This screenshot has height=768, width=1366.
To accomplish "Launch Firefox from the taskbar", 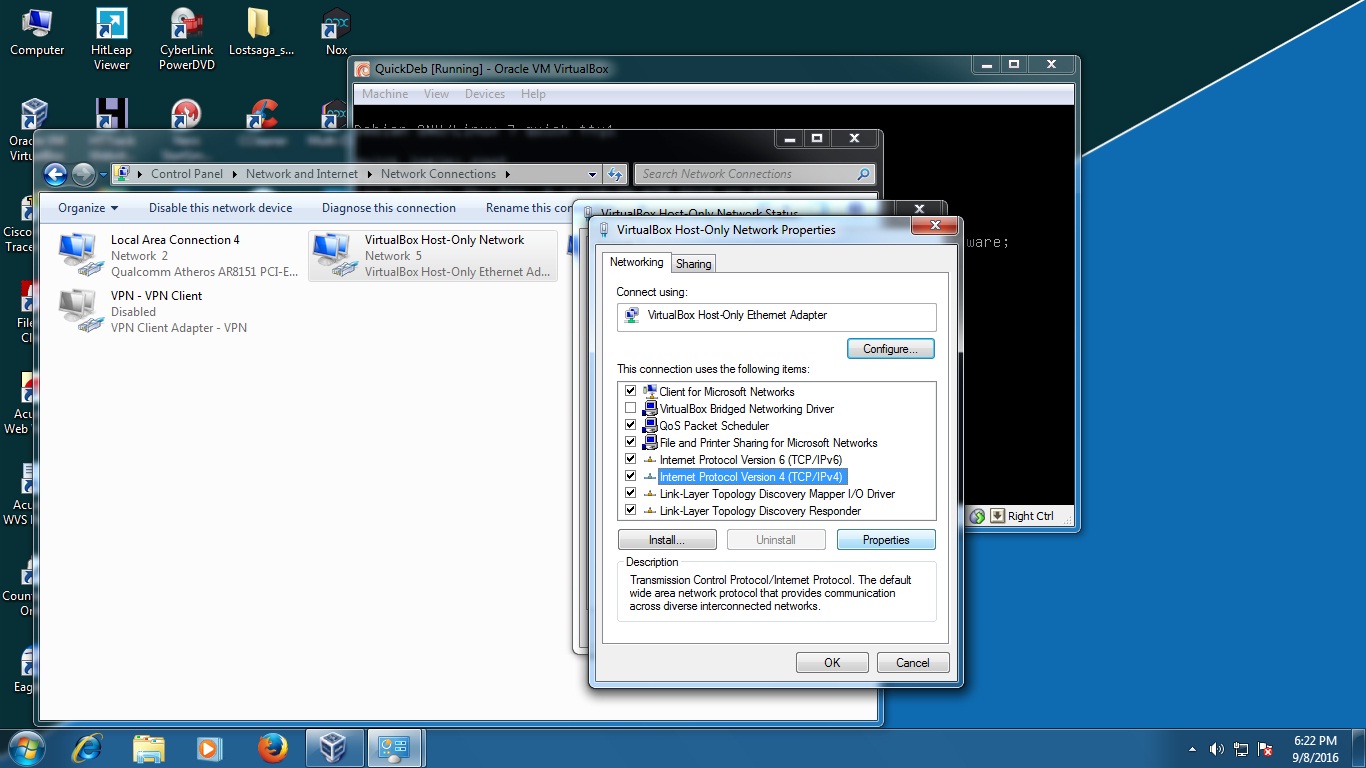I will [x=271, y=748].
